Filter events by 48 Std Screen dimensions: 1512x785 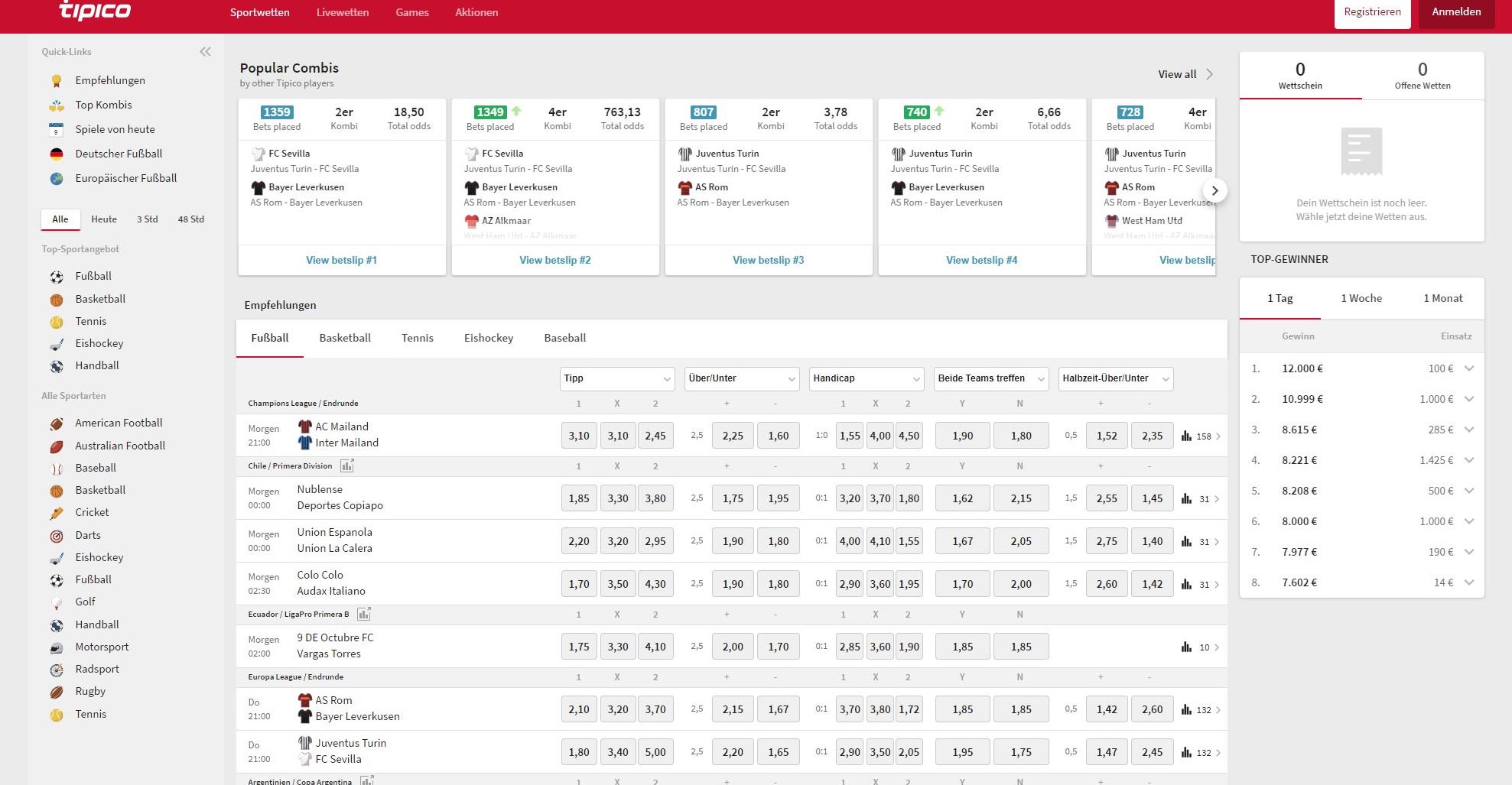(x=191, y=219)
